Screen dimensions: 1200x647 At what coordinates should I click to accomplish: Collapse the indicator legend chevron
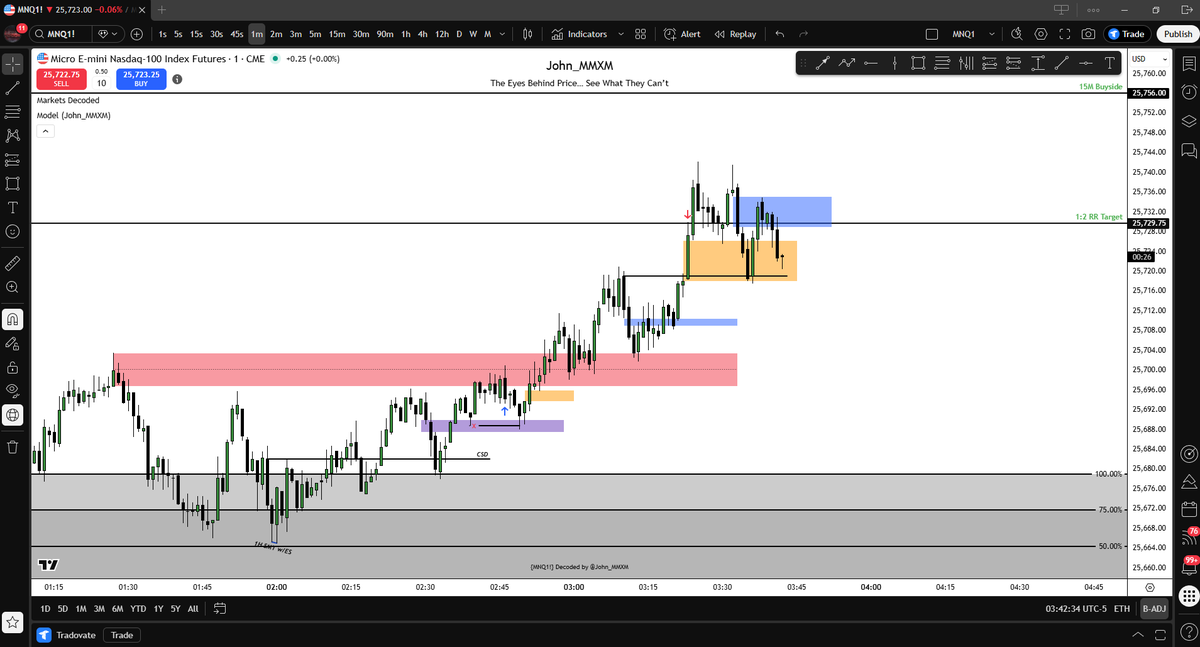point(45,132)
